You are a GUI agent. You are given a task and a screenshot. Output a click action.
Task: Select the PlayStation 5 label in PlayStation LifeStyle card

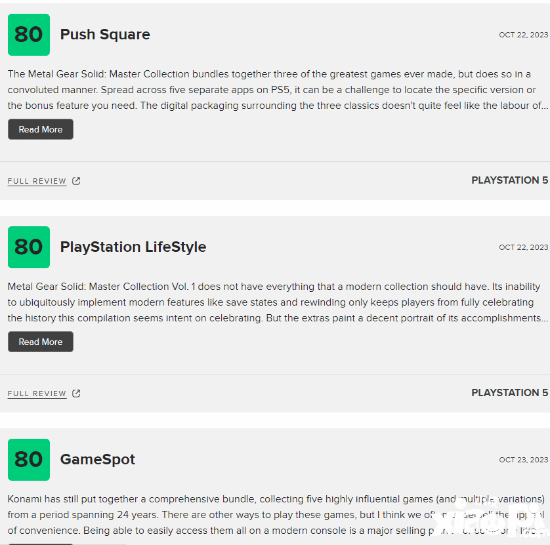(x=509, y=392)
